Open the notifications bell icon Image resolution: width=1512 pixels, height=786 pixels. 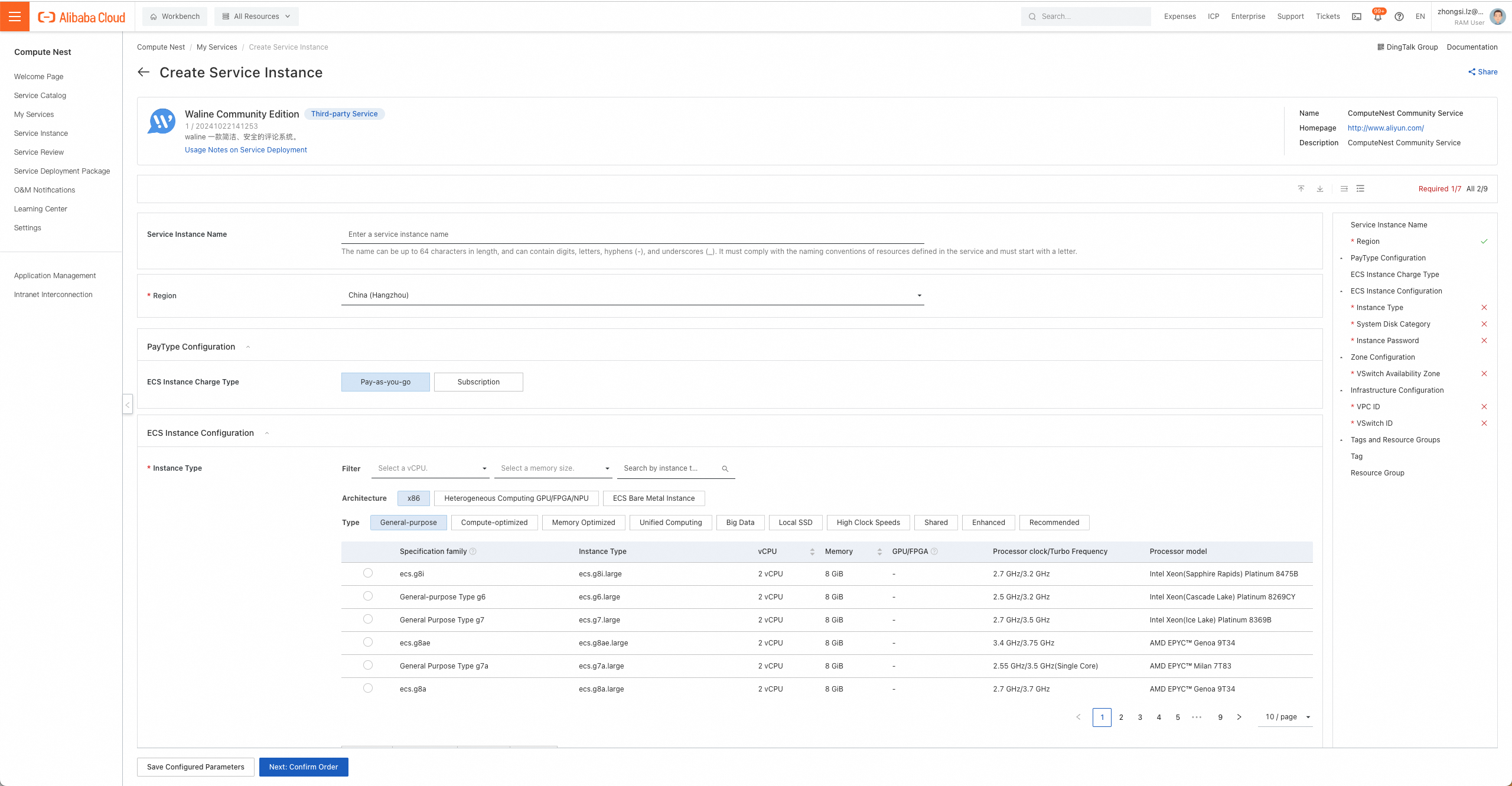pyautogui.click(x=1377, y=17)
